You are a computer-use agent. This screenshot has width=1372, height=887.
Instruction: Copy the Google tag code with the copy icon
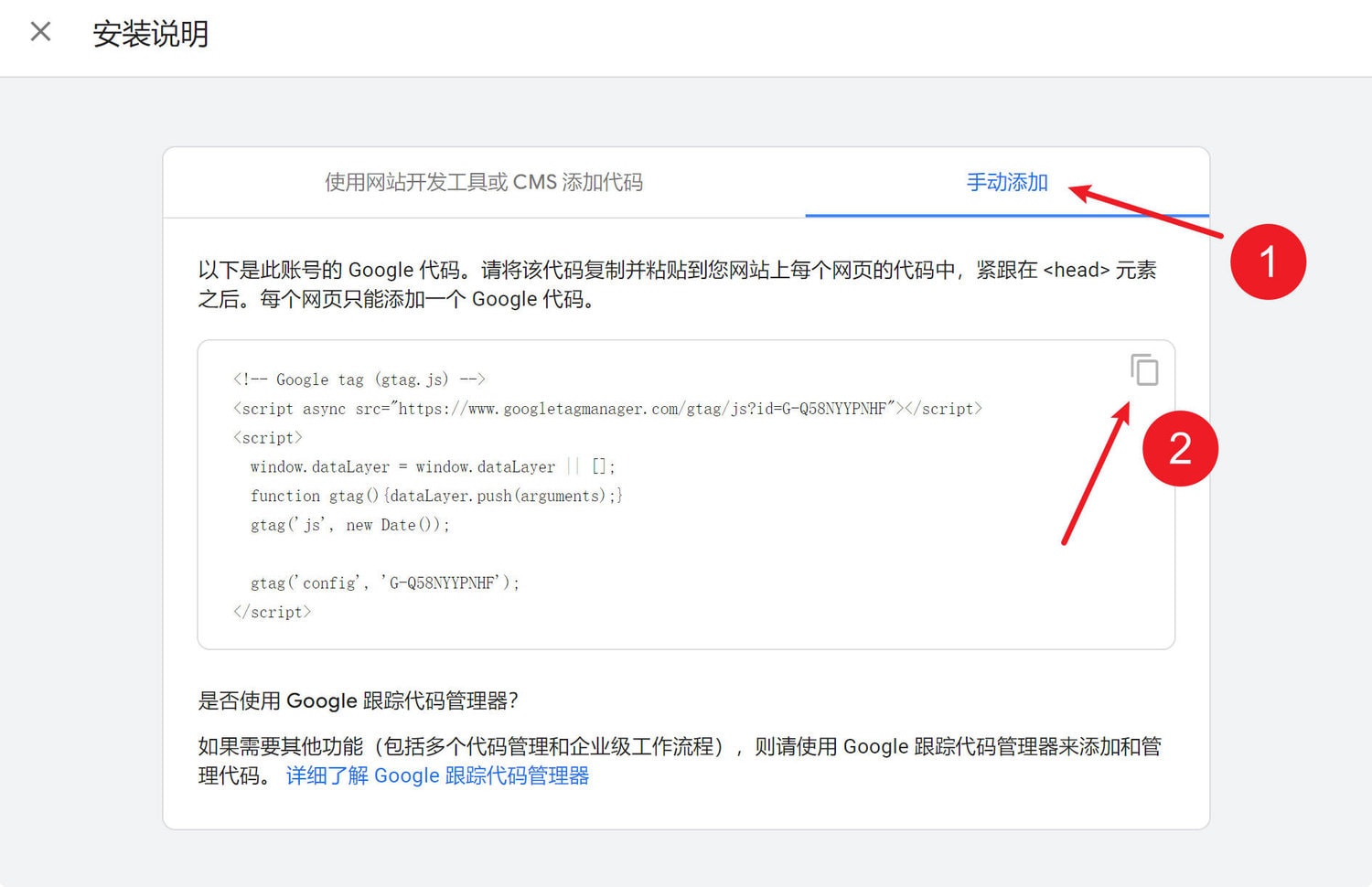click(1144, 369)
